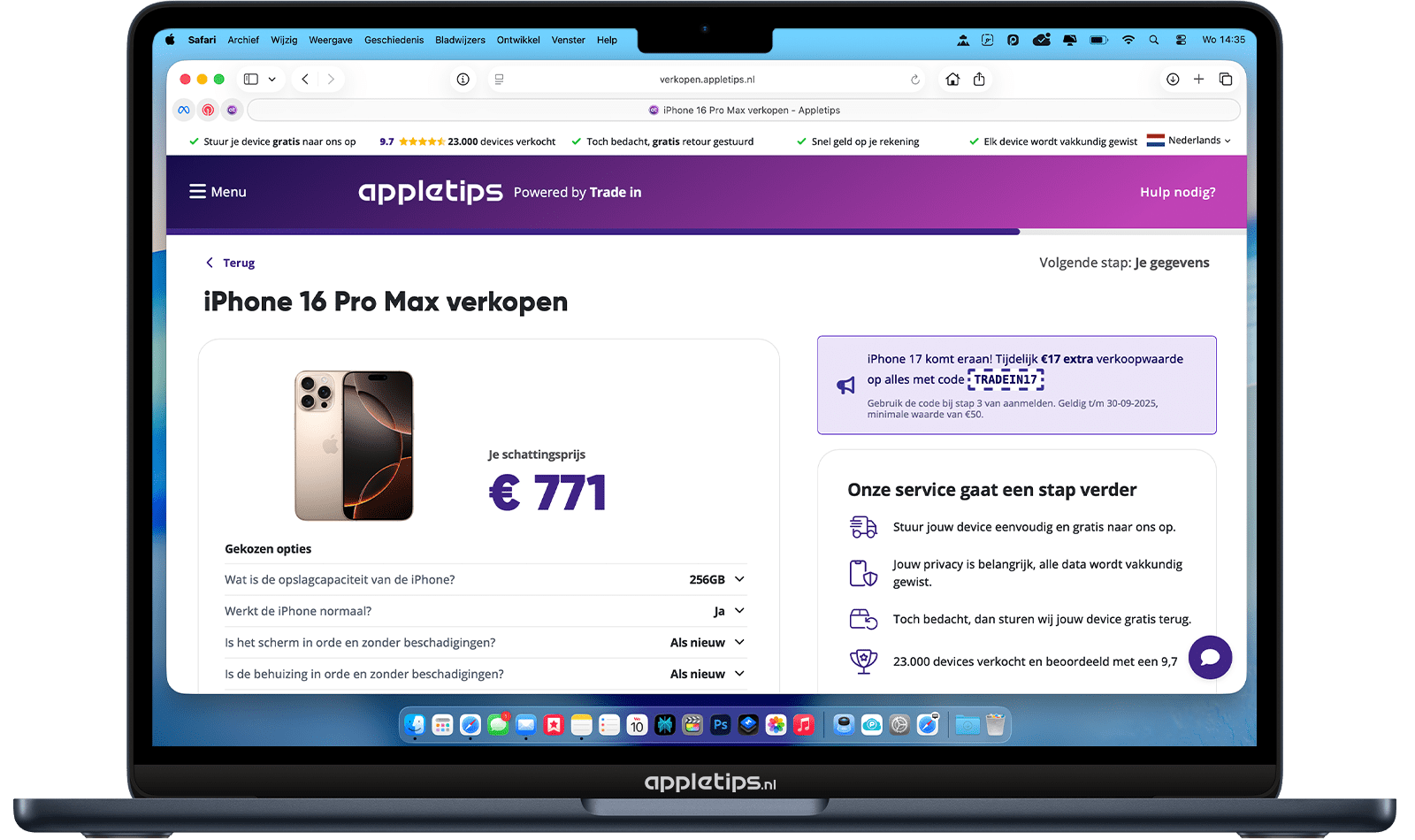1415x840 pixels.
Task: Expand the 'Werkt de iPhone normaal' Ja dropdown
Action: click(x=730, y=611)
